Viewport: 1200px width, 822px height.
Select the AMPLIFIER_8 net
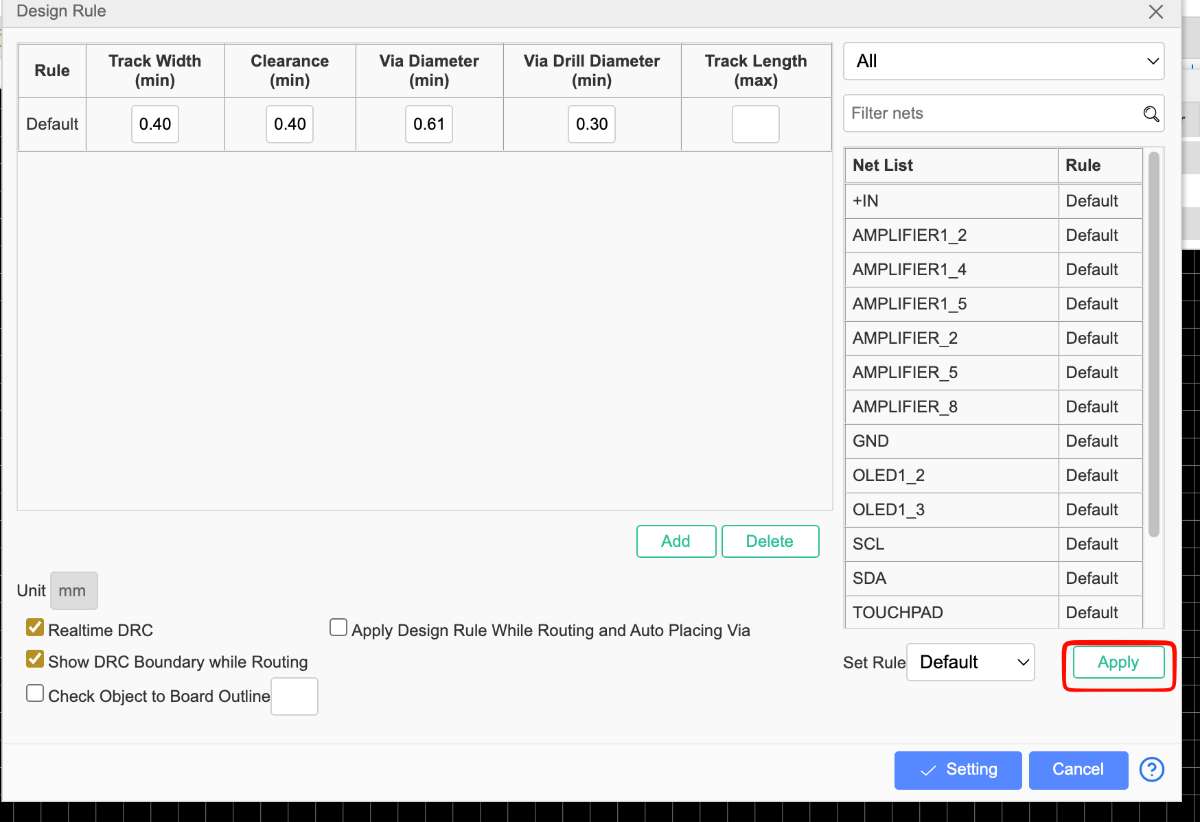point(951,407)
